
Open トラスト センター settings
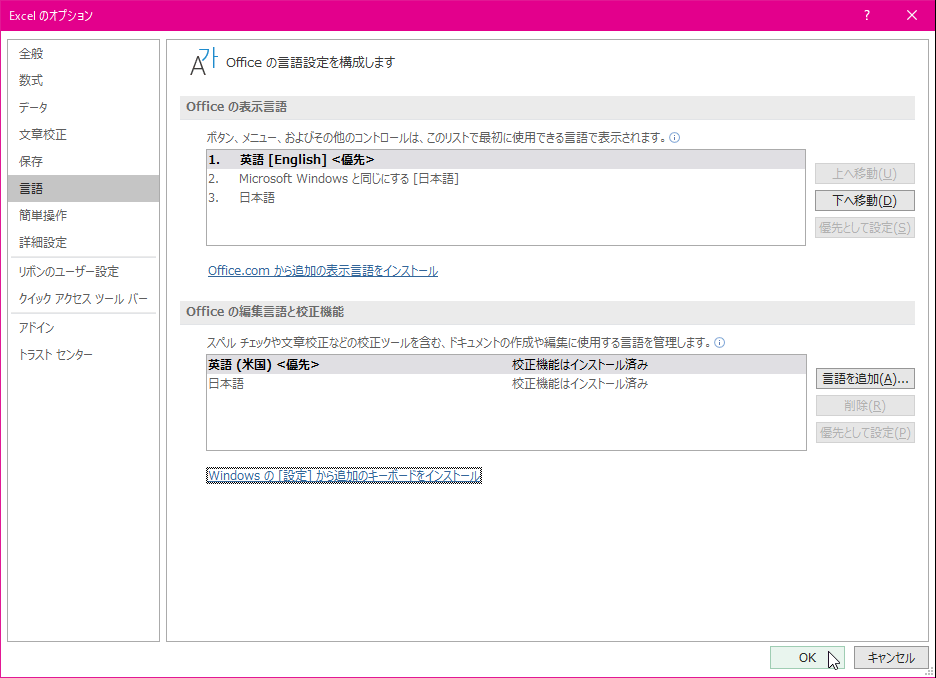[x=84, y=355]
